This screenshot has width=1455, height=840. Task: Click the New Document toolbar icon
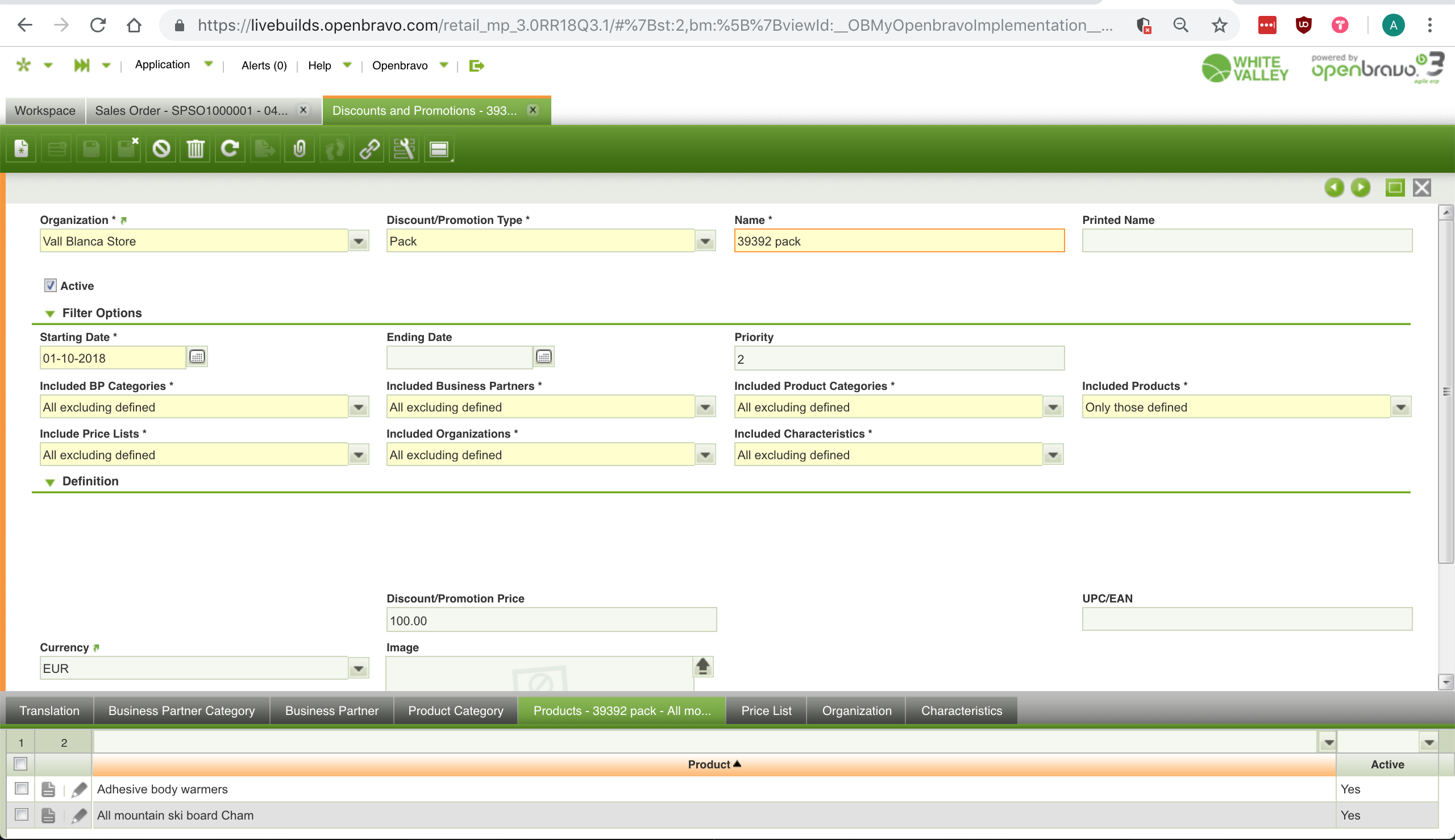point(22,149)
